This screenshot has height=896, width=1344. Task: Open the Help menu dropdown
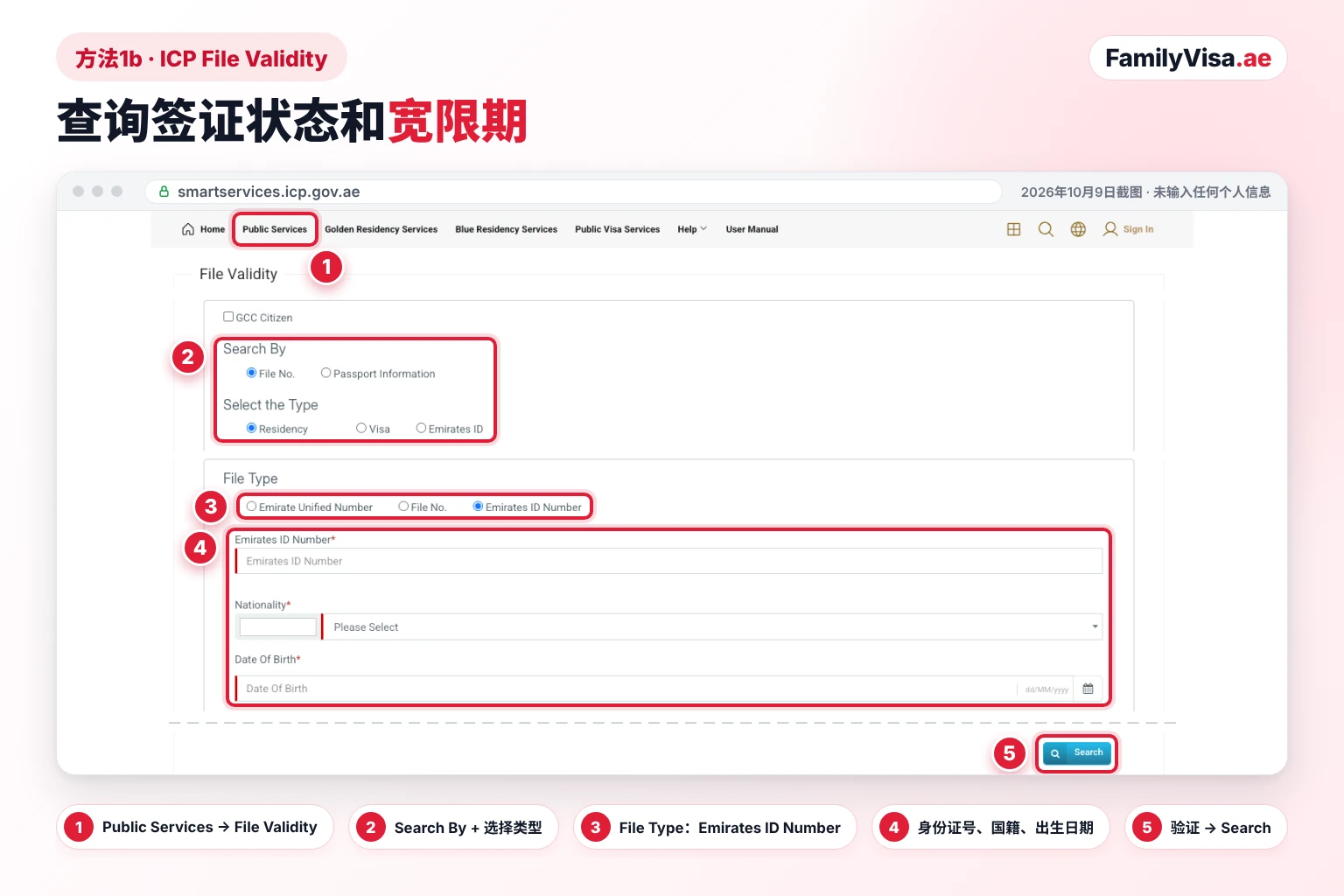pos(692,229)
